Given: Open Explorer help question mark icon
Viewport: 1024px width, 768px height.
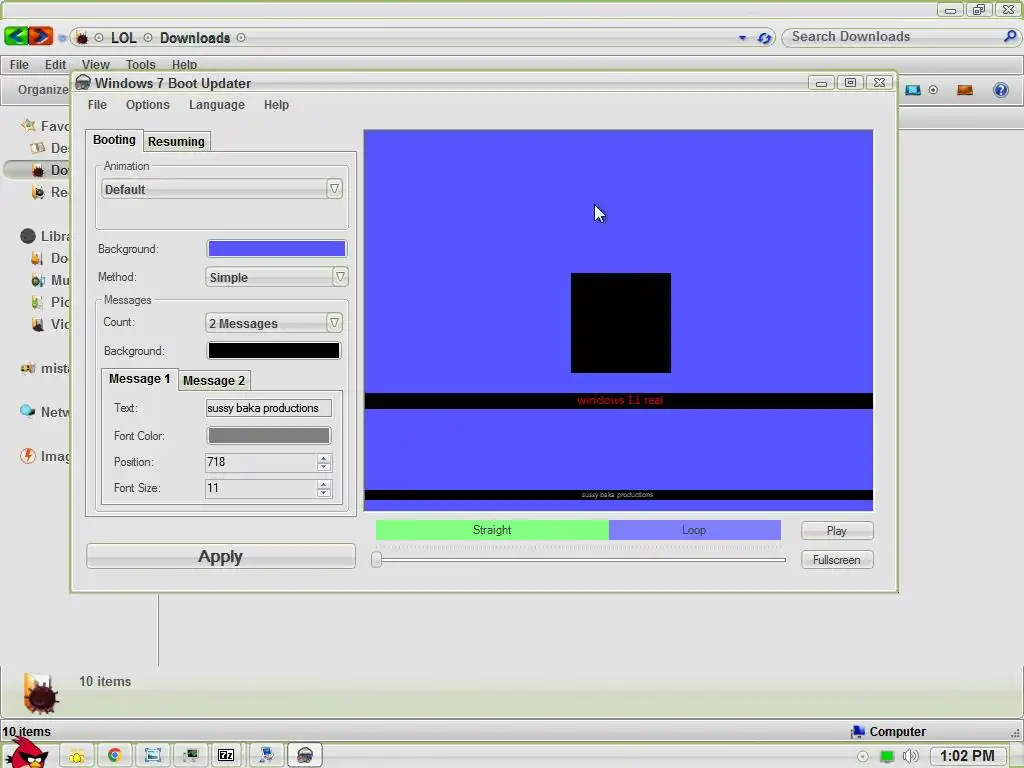Looking at the screenshot, I should 1000,90.
